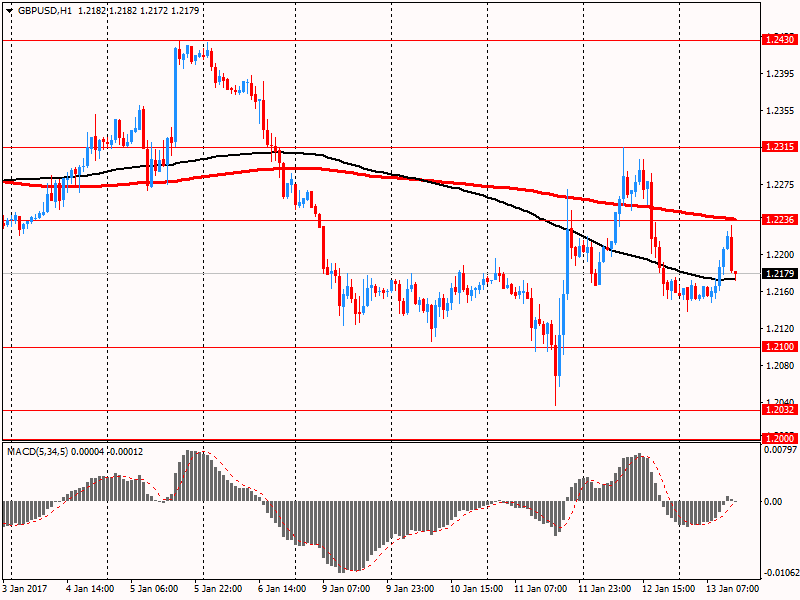Select the MACD(5,34,5) indicator label
This screenshot has height=600, width=800.
(x=37, y=452)
